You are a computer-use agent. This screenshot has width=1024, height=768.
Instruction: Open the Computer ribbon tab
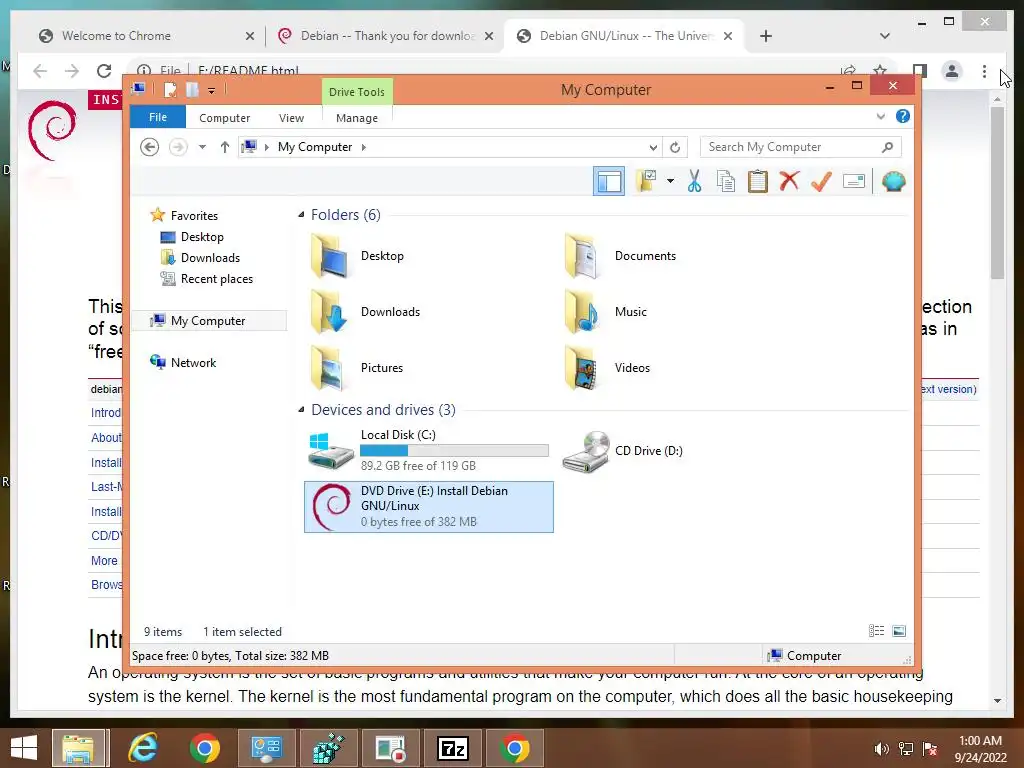pos(225,118)
